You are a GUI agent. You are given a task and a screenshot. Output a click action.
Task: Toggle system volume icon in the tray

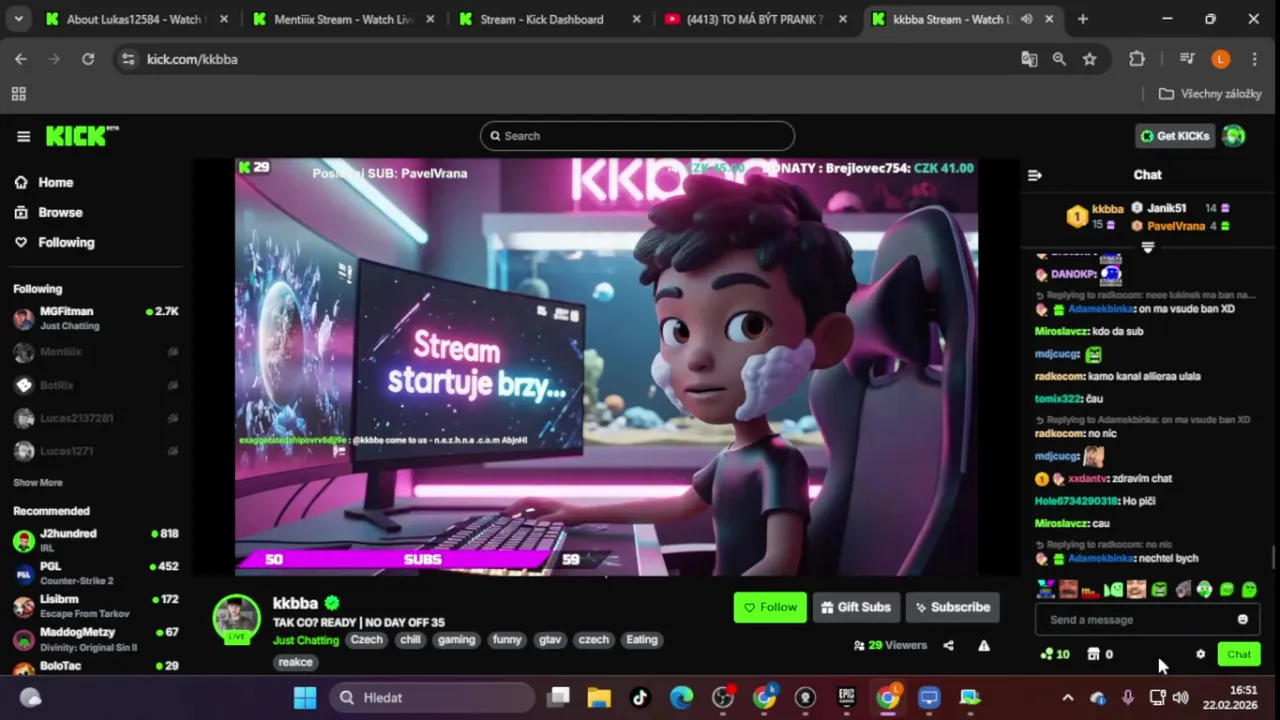(x=1180, y=697)
